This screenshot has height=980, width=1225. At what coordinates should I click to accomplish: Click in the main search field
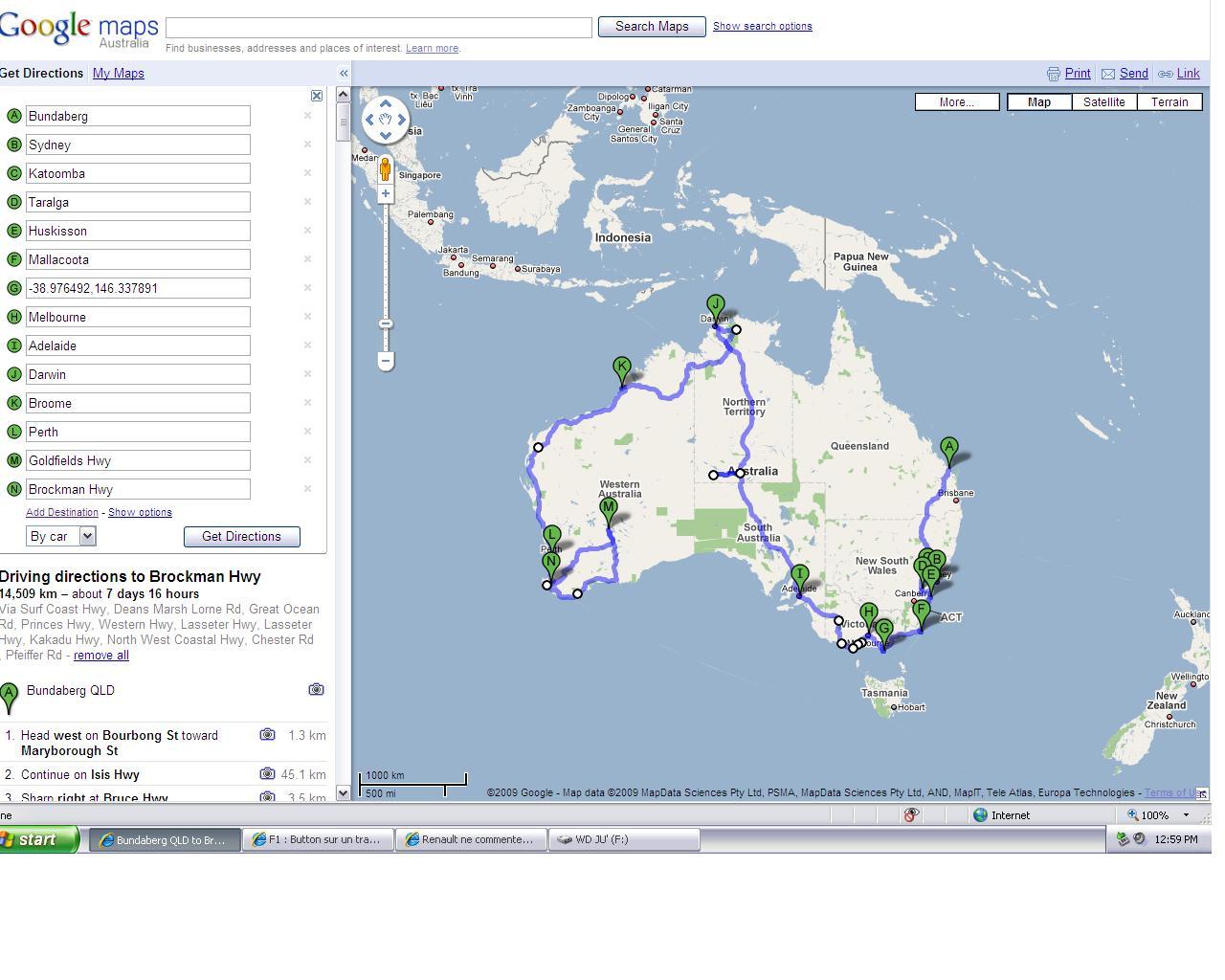tap(379, 27)
